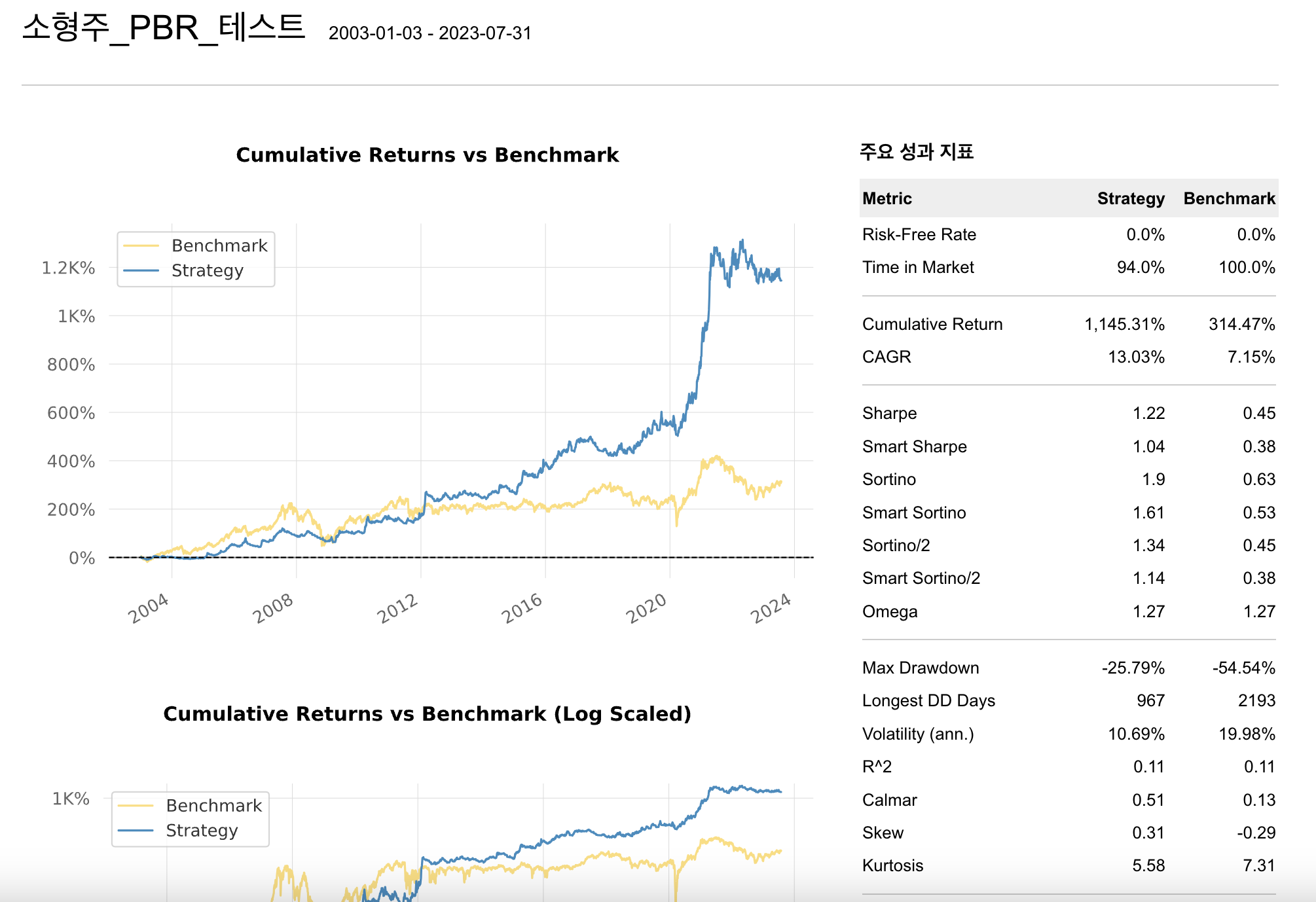Click the Strategy legend entry in top chart
1316x902 pixels.
(207, 270)
